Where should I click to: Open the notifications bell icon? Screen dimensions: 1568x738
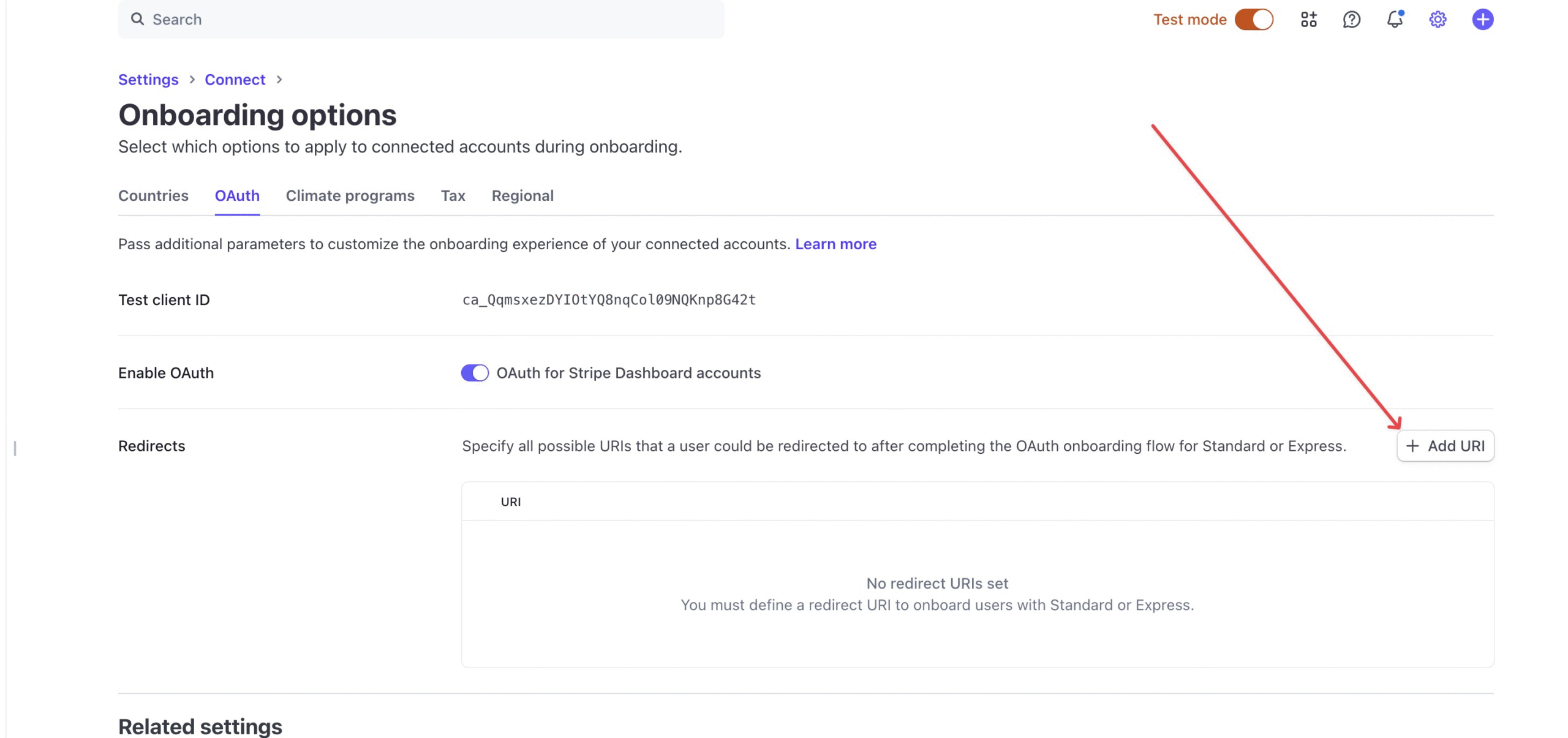pyautogui.click(x=1395, y=20)
